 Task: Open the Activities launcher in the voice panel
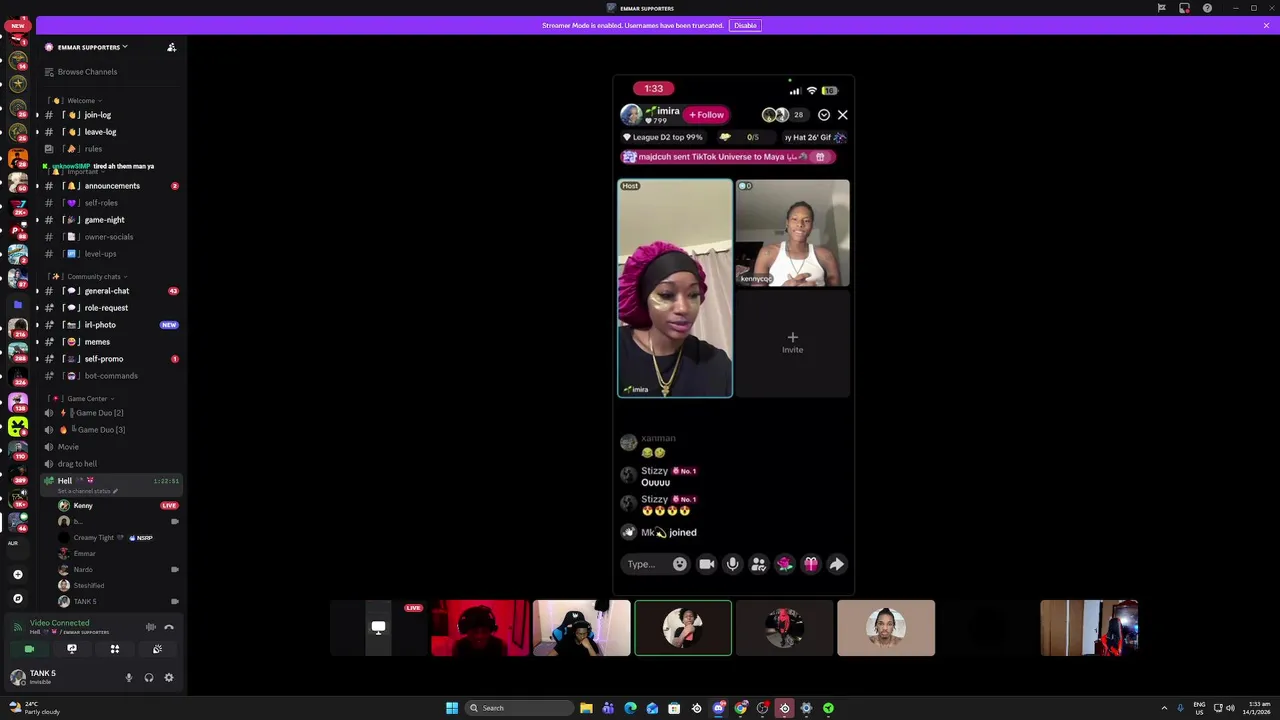pyautogui.click(x=115, y=649)
